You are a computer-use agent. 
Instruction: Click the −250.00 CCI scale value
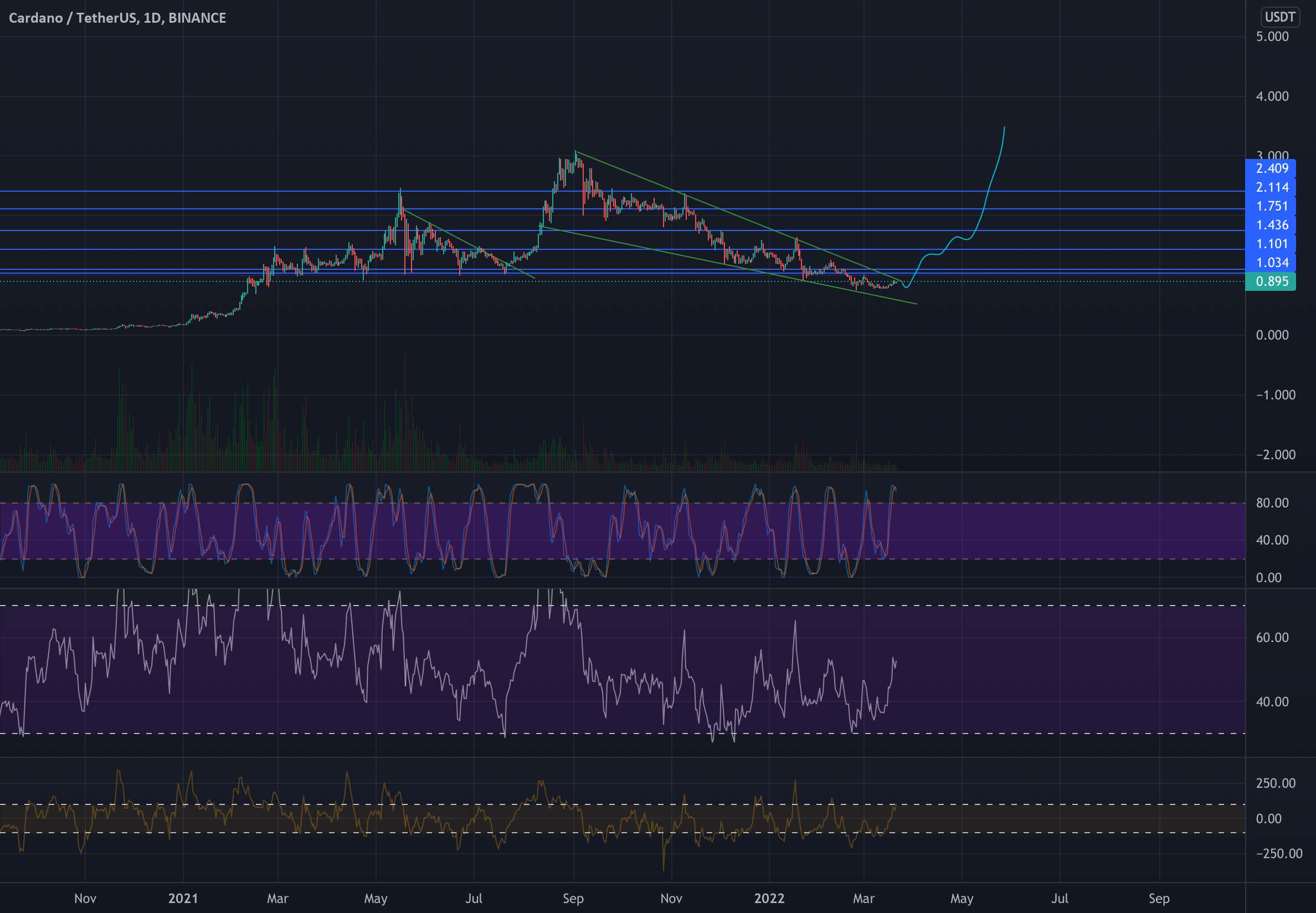click(x=1279, y=854)
